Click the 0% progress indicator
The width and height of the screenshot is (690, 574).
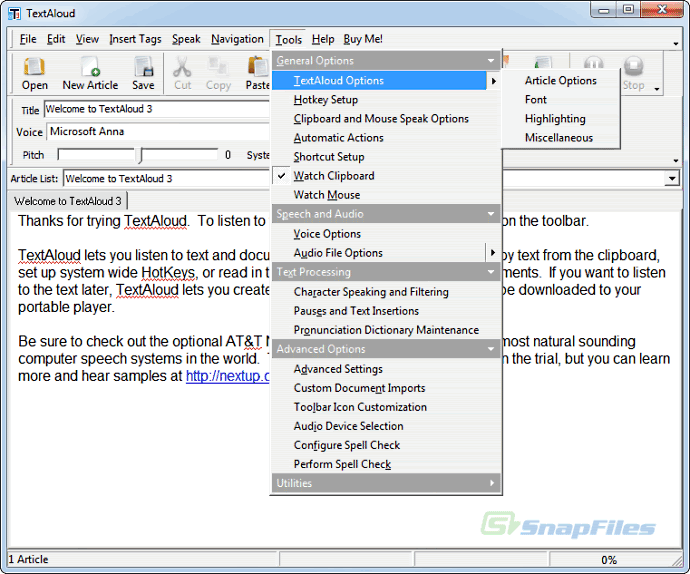(609, 559)
